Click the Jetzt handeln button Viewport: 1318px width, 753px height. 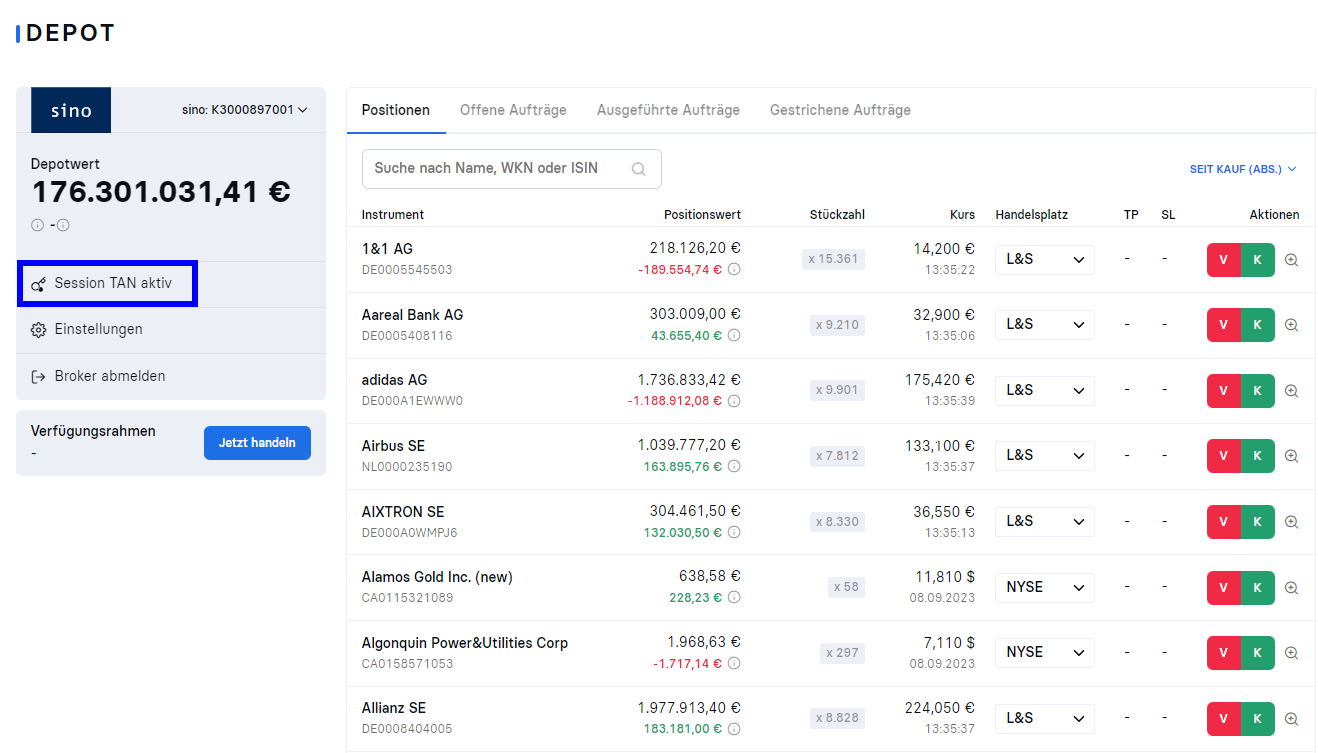pyautogui.click(x=257, y=443)
